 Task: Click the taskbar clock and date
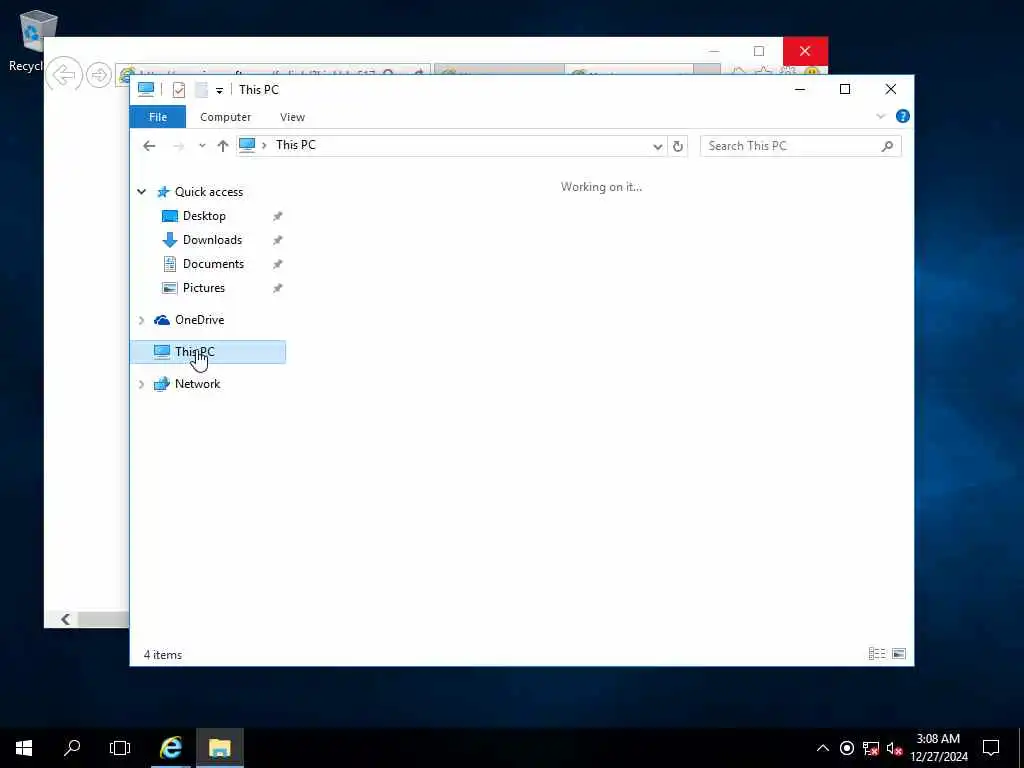click(x=938, y=748)
